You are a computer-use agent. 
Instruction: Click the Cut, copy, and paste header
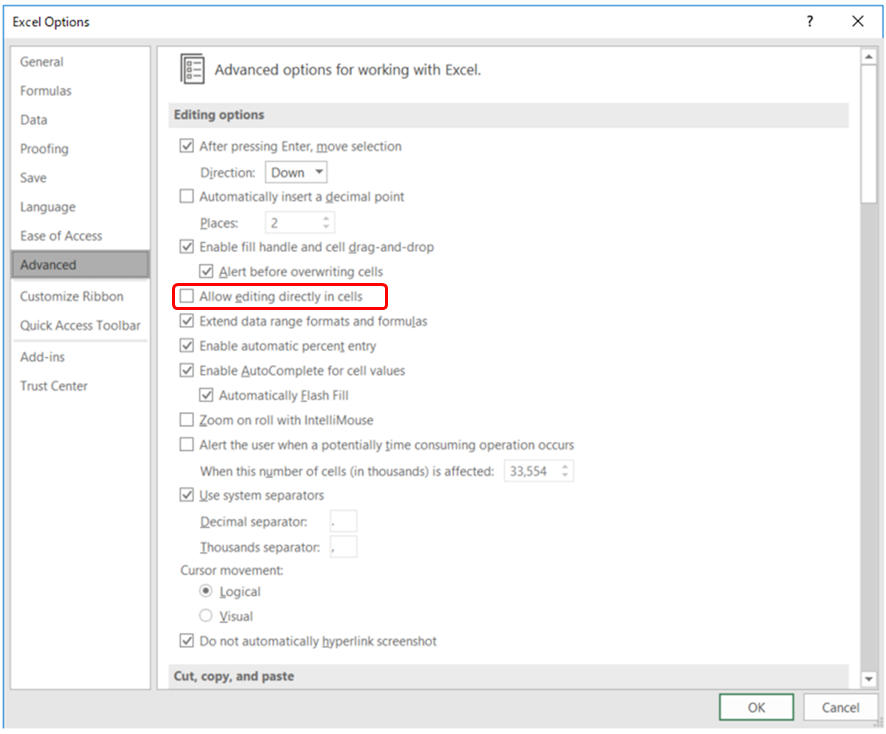(x=509, y=676)
